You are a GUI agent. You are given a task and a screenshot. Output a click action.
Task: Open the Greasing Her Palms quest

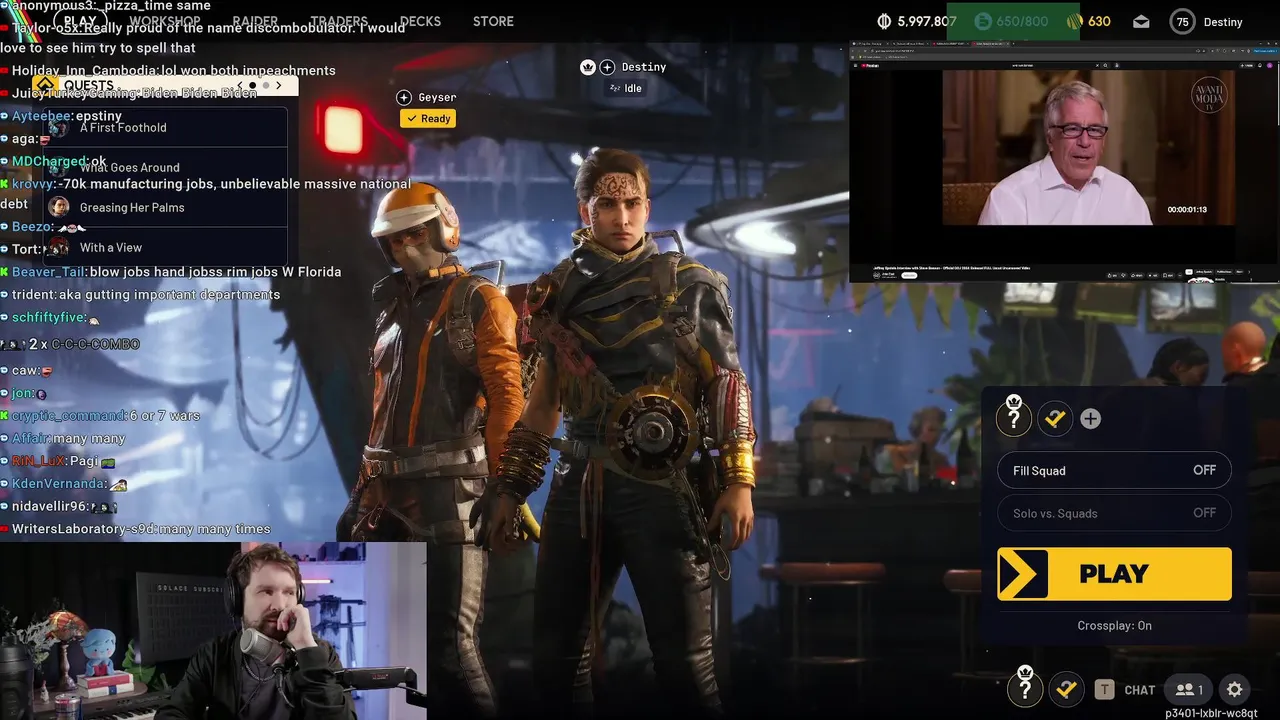[166, 207]
